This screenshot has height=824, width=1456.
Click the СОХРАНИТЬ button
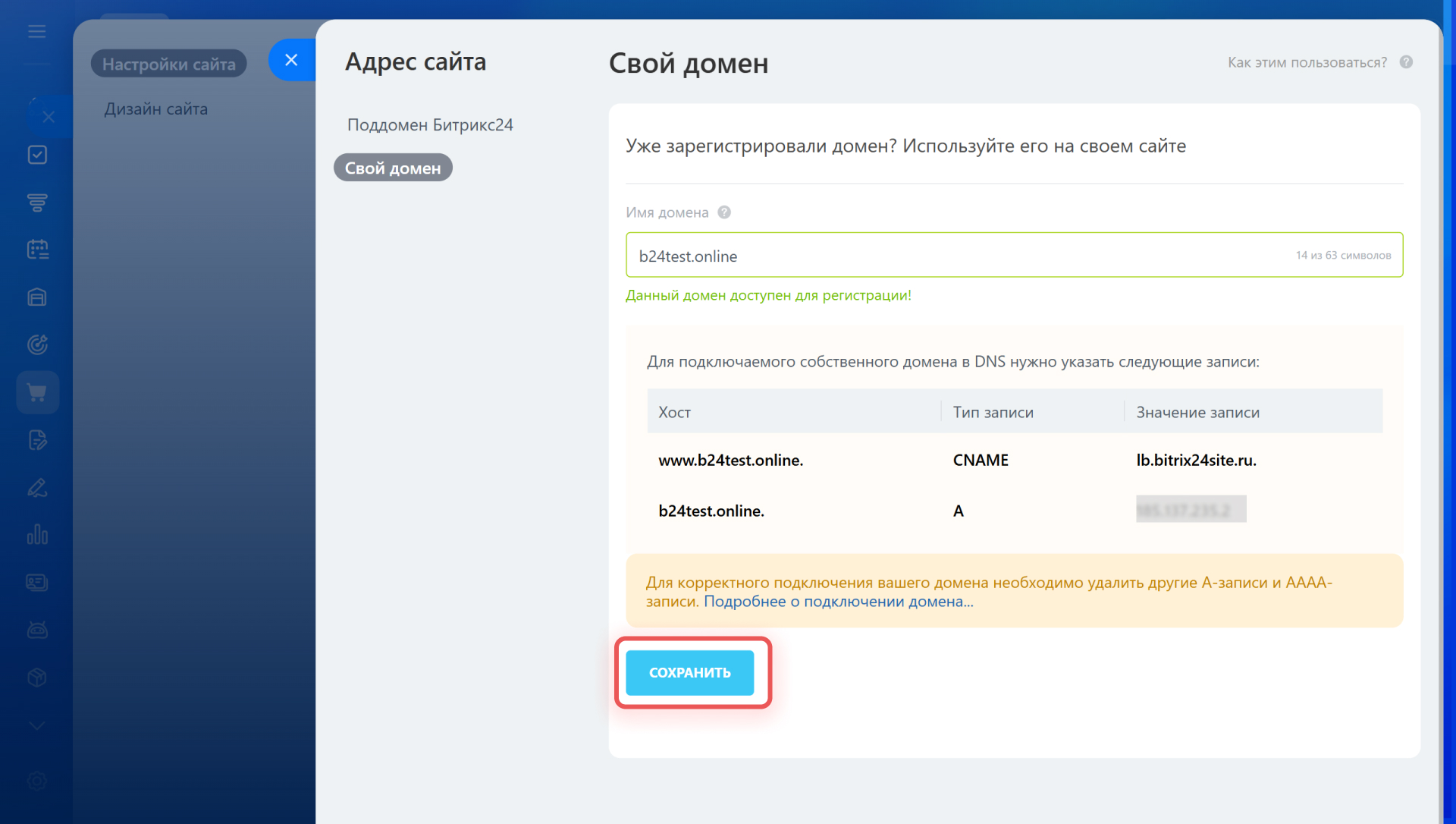click(x=690, y=672)
